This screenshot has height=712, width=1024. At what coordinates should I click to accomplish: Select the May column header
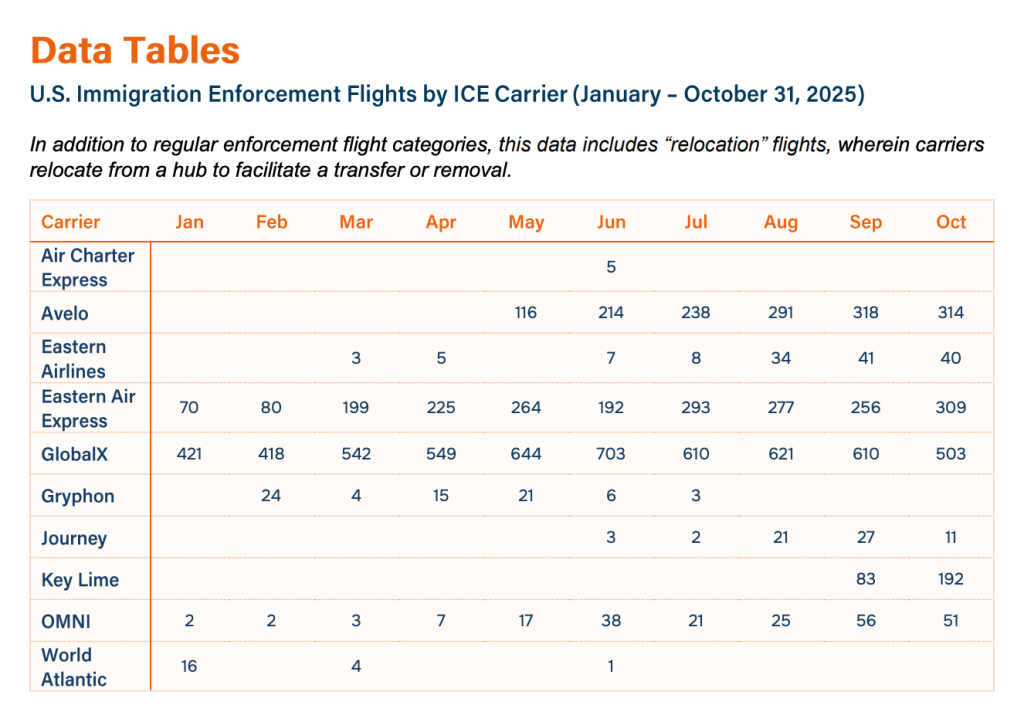point(526,222)
